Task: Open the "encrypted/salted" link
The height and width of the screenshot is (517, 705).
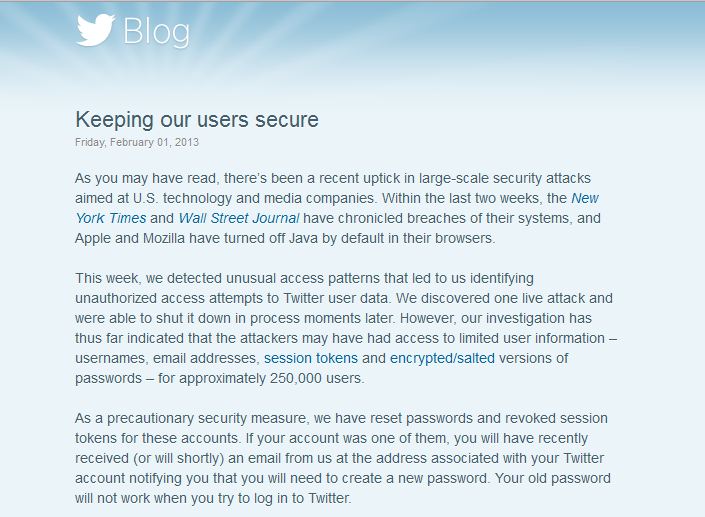Action: pos(442,358)
